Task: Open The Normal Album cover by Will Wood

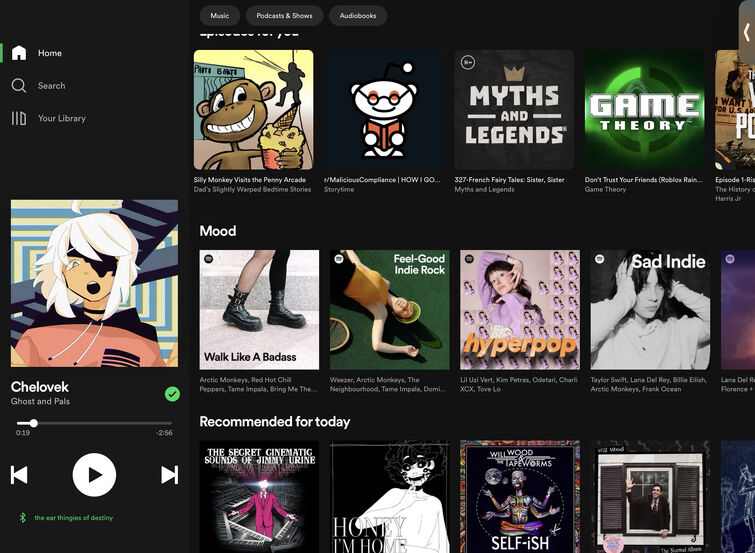Action: coord(651,497)
